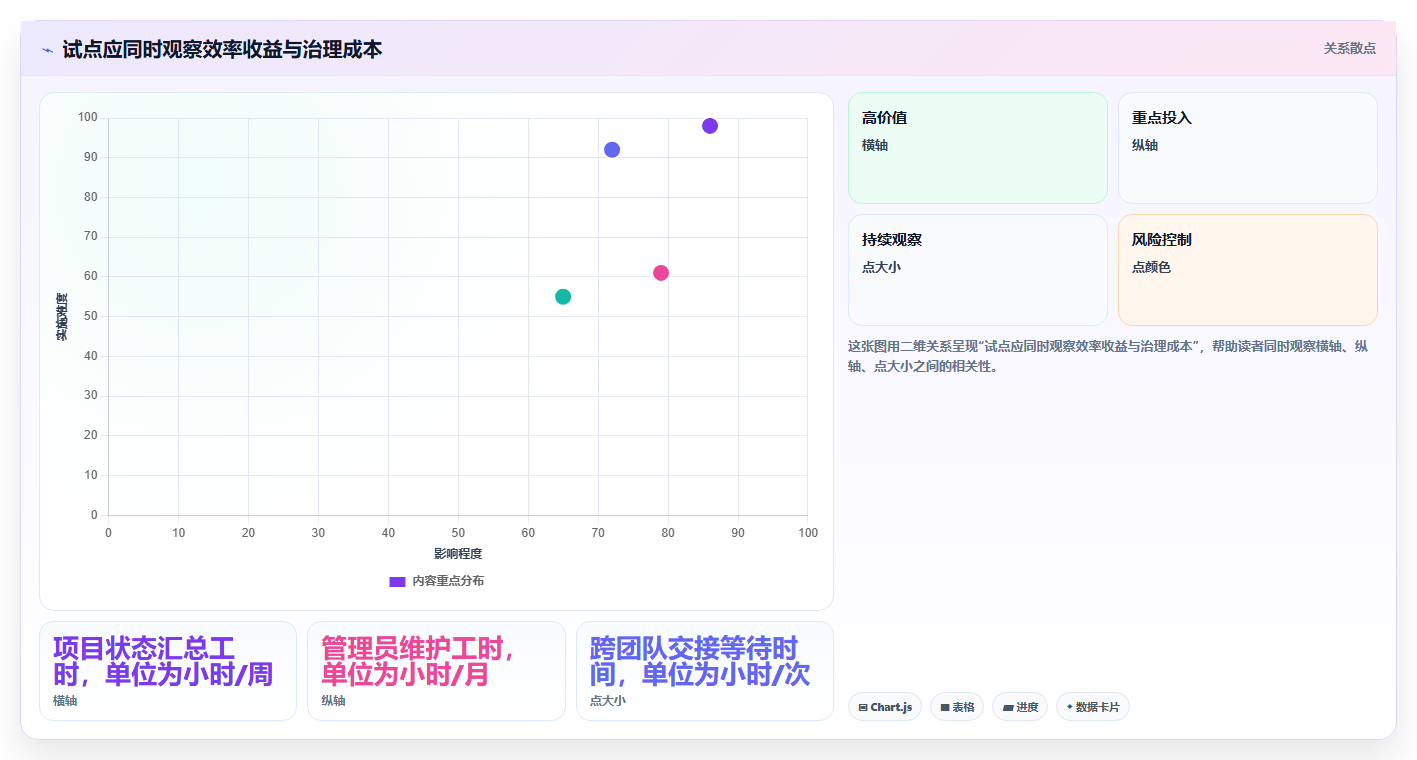1417x760 pixels.
Task: Click the 表格 chip icon
Action: point(944,707)
